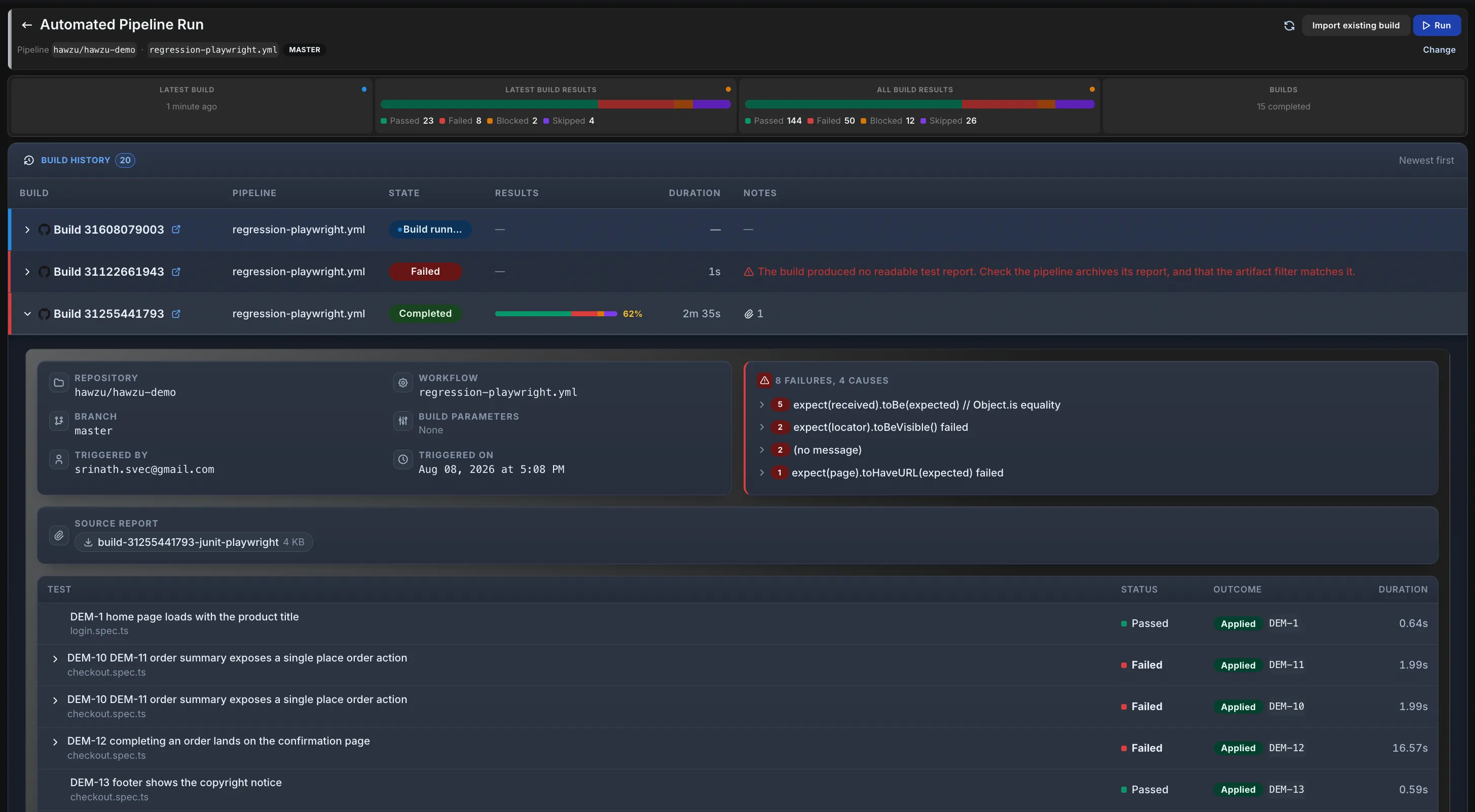
Task: Click the Build Parameters sliders icon
Action: pos(402,421)
